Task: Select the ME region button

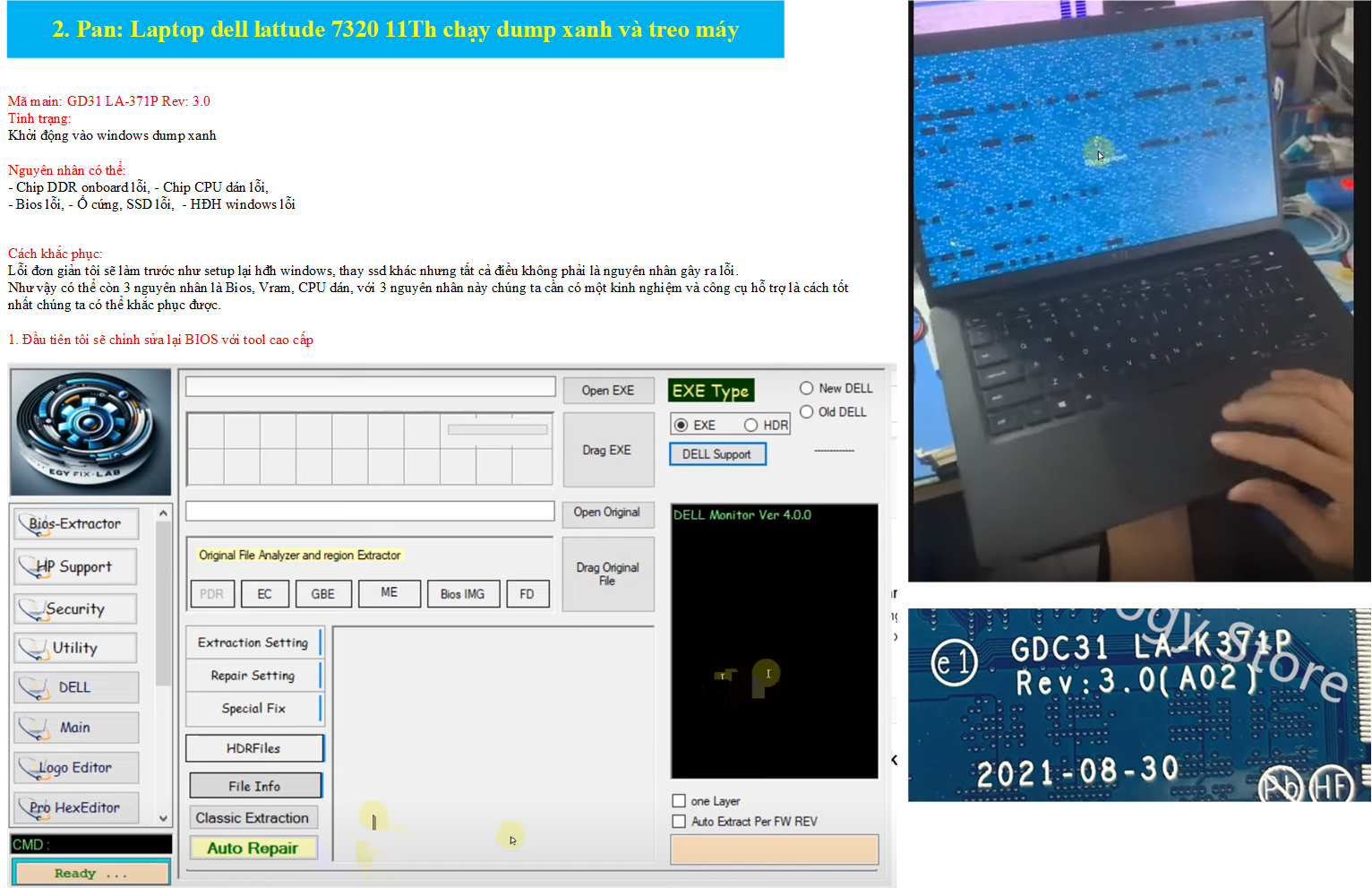Action: tap(390, 592)
